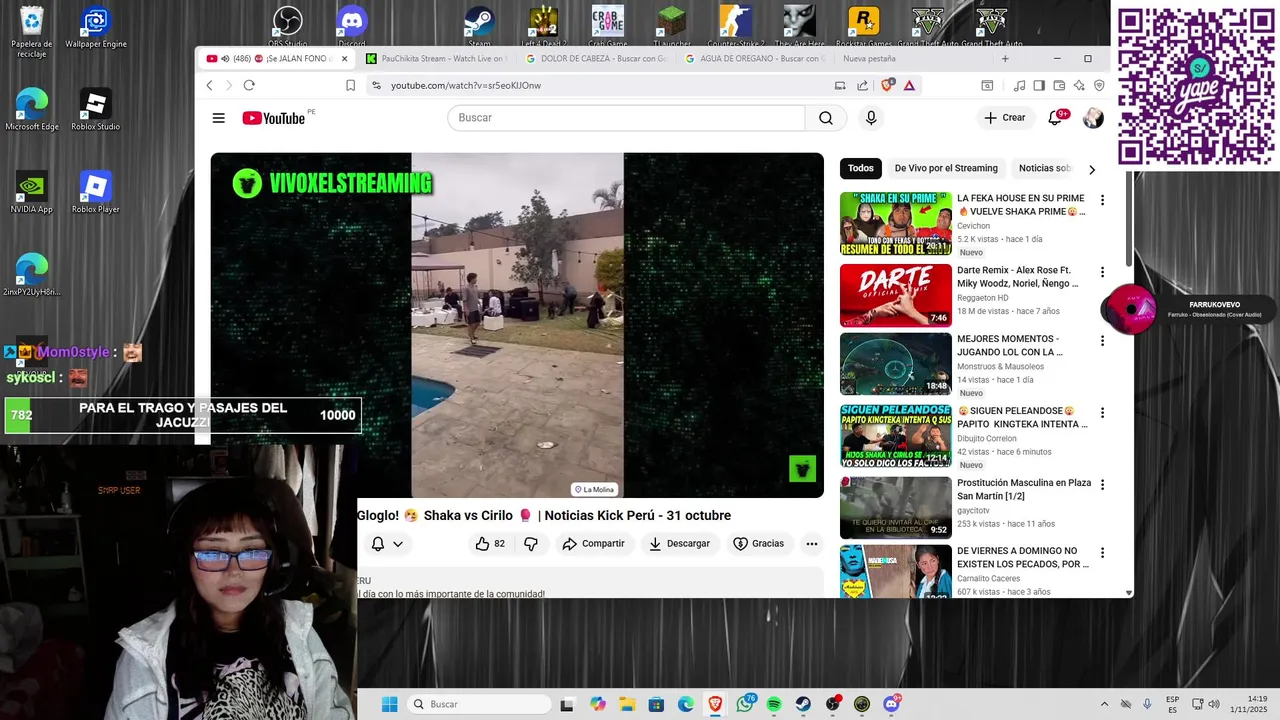Open Brave Rewards triangle icon
The width and height of the screenshot is (1280, 720).
[x=909, y=85]
